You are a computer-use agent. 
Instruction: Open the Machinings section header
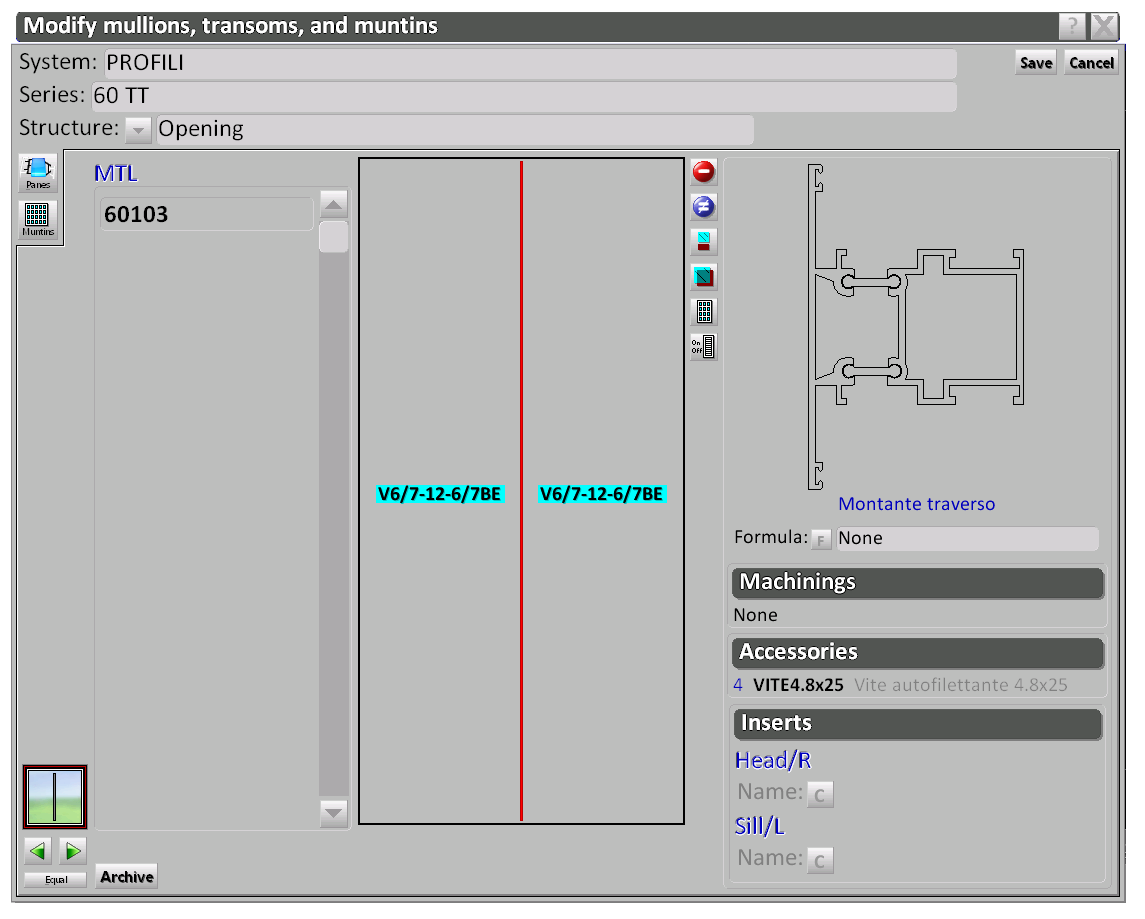click(x=918, y=582)
